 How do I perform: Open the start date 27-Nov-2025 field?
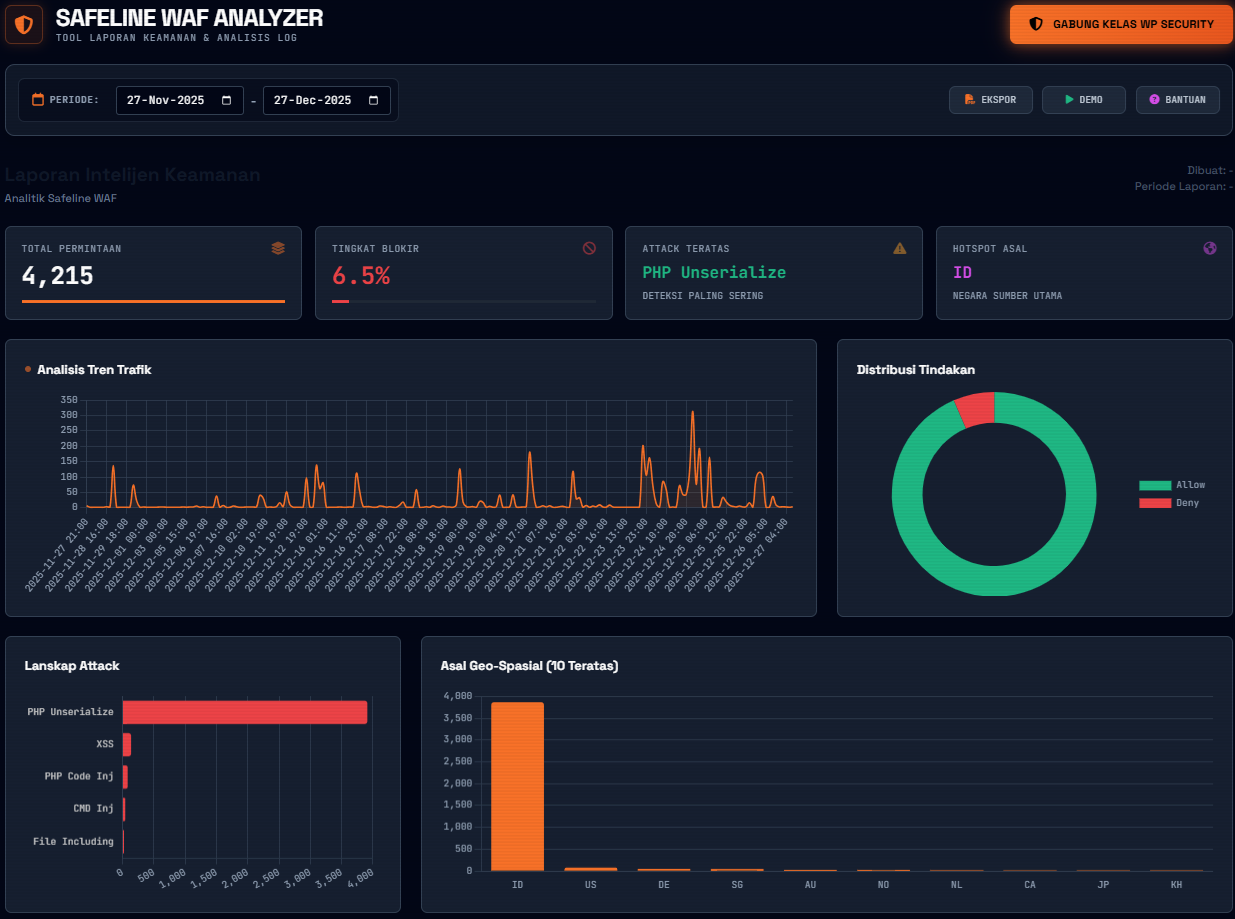pyautogui.click(x=180, y=100)
